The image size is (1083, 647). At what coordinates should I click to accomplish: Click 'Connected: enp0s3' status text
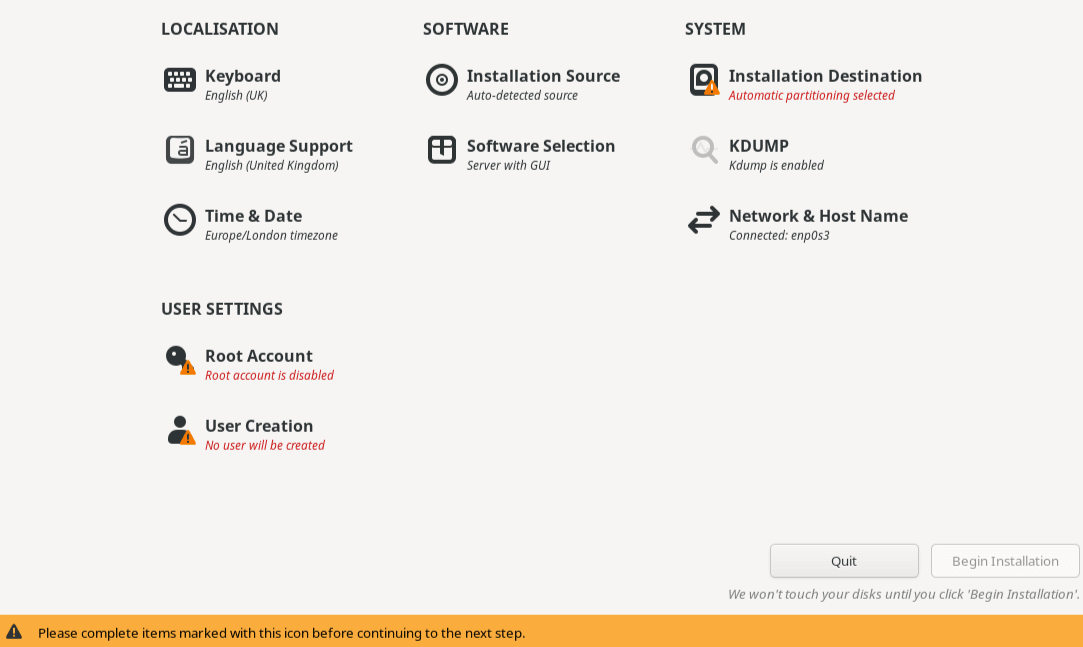coord(779,235)
